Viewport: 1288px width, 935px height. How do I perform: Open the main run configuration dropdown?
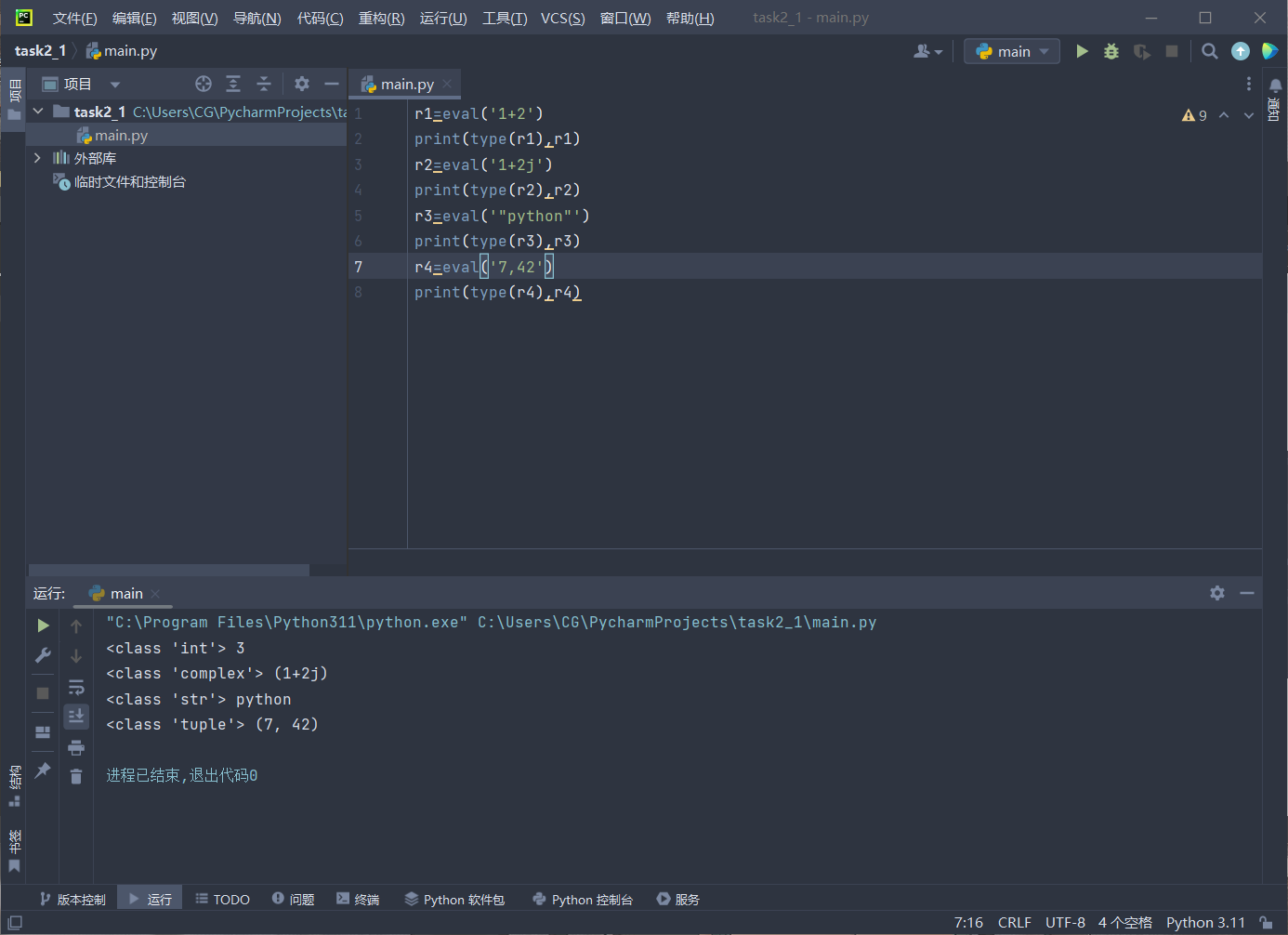click(1012, 51)
